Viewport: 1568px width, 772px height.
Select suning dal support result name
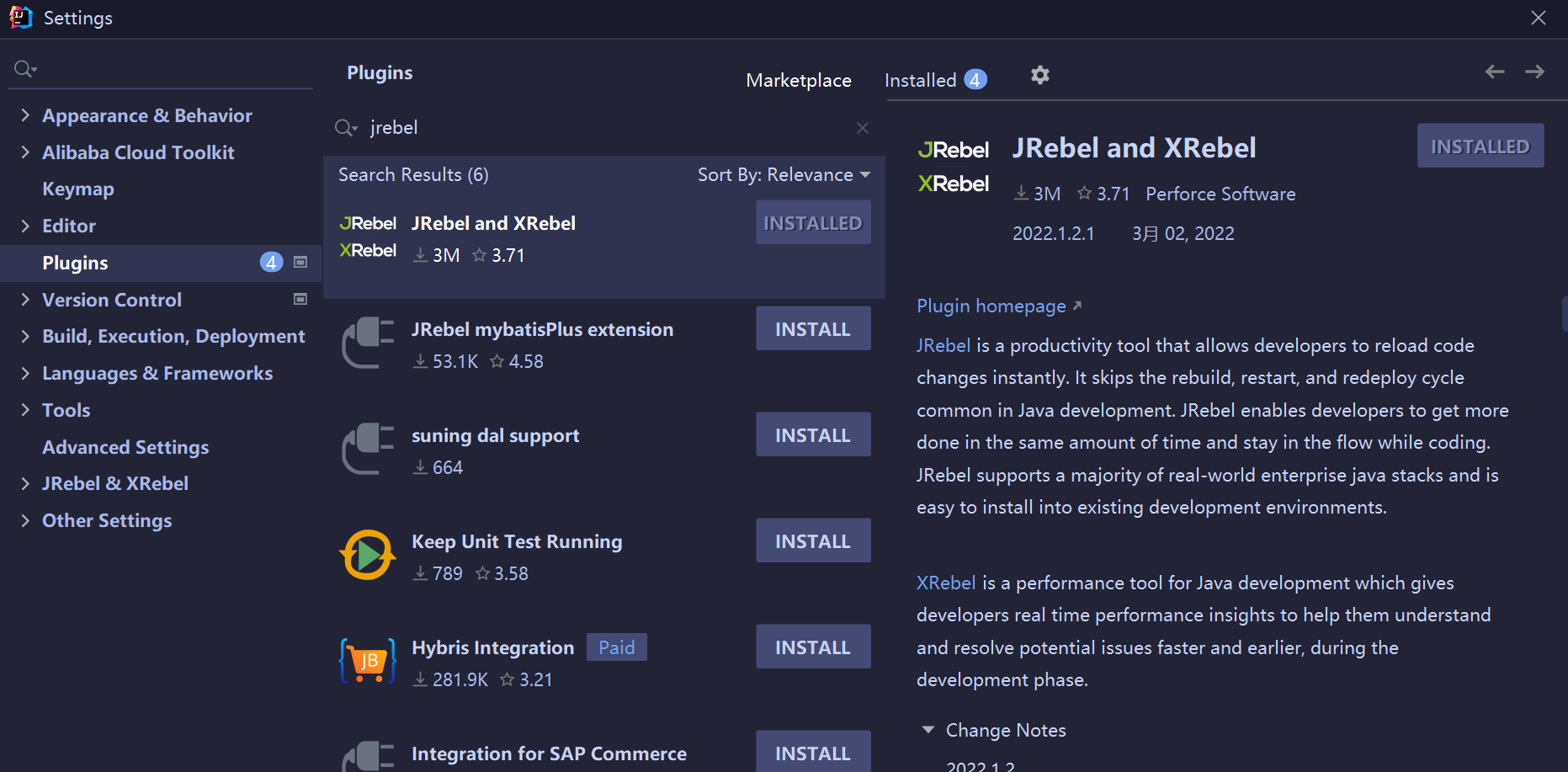coord(495,435)
